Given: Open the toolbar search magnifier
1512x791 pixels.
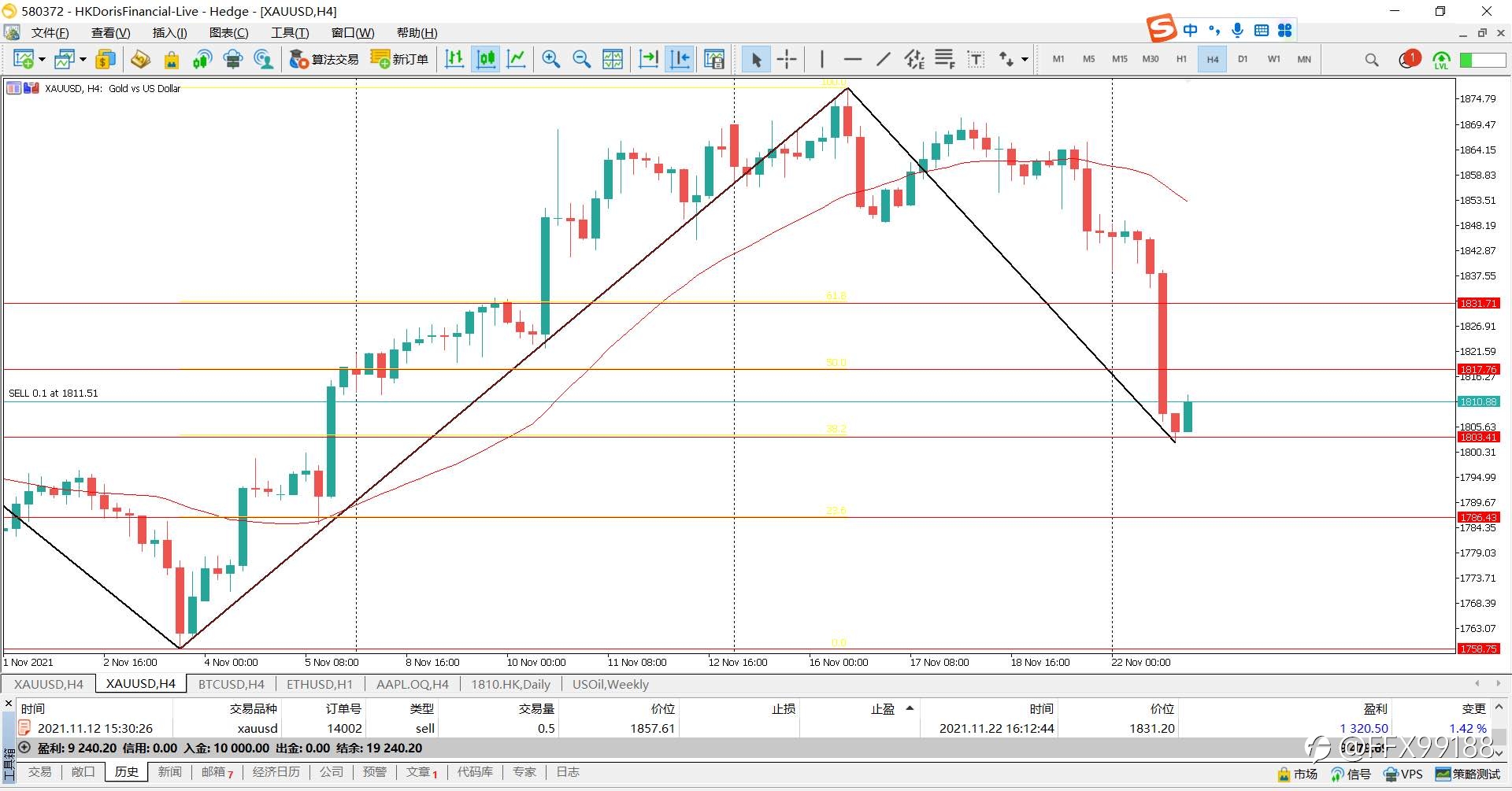Looking at the screenshot, I should [1372, 60].
